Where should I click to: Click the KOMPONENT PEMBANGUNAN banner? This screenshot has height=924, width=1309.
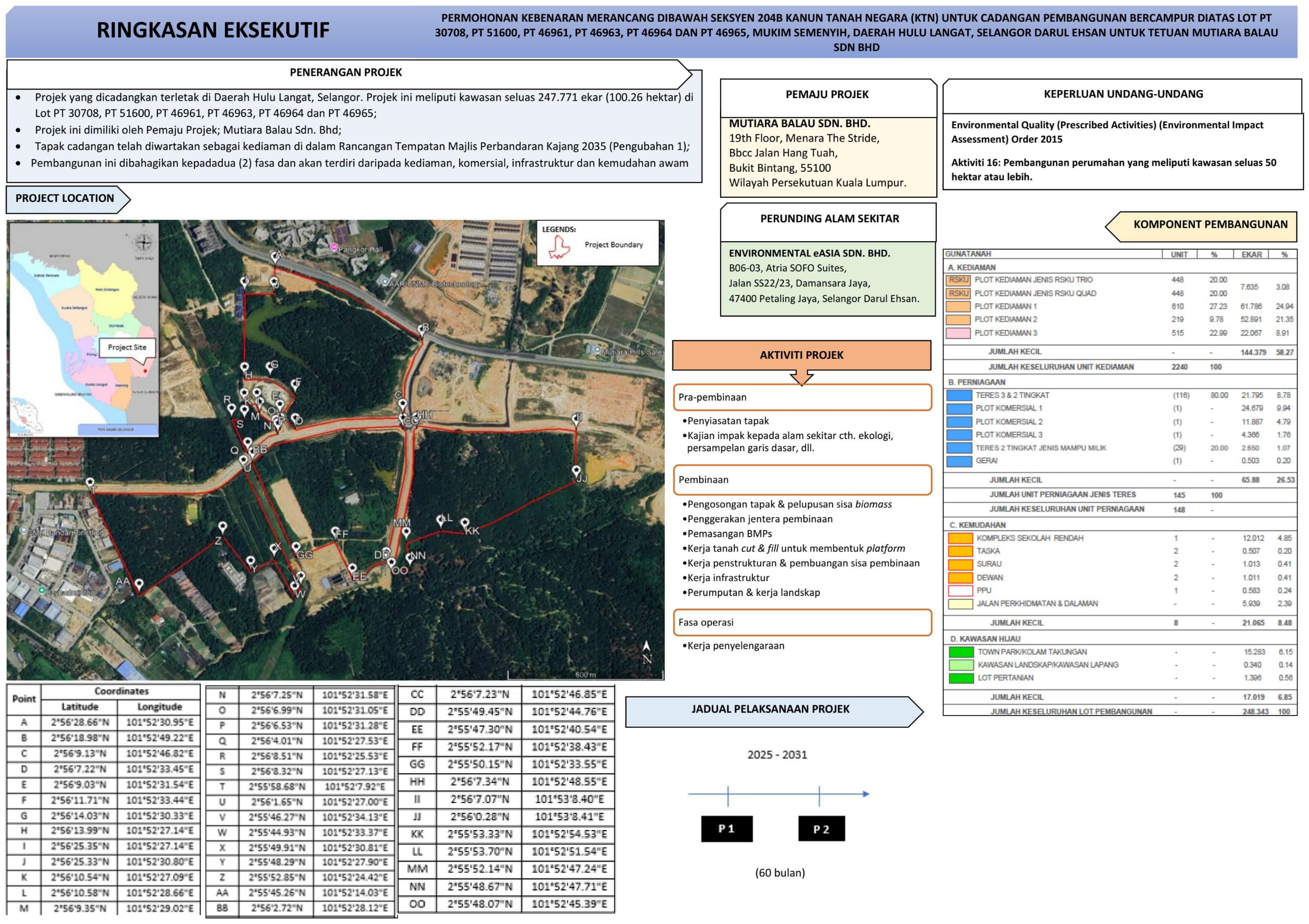pyautogui.click(x=1201, y=225)
